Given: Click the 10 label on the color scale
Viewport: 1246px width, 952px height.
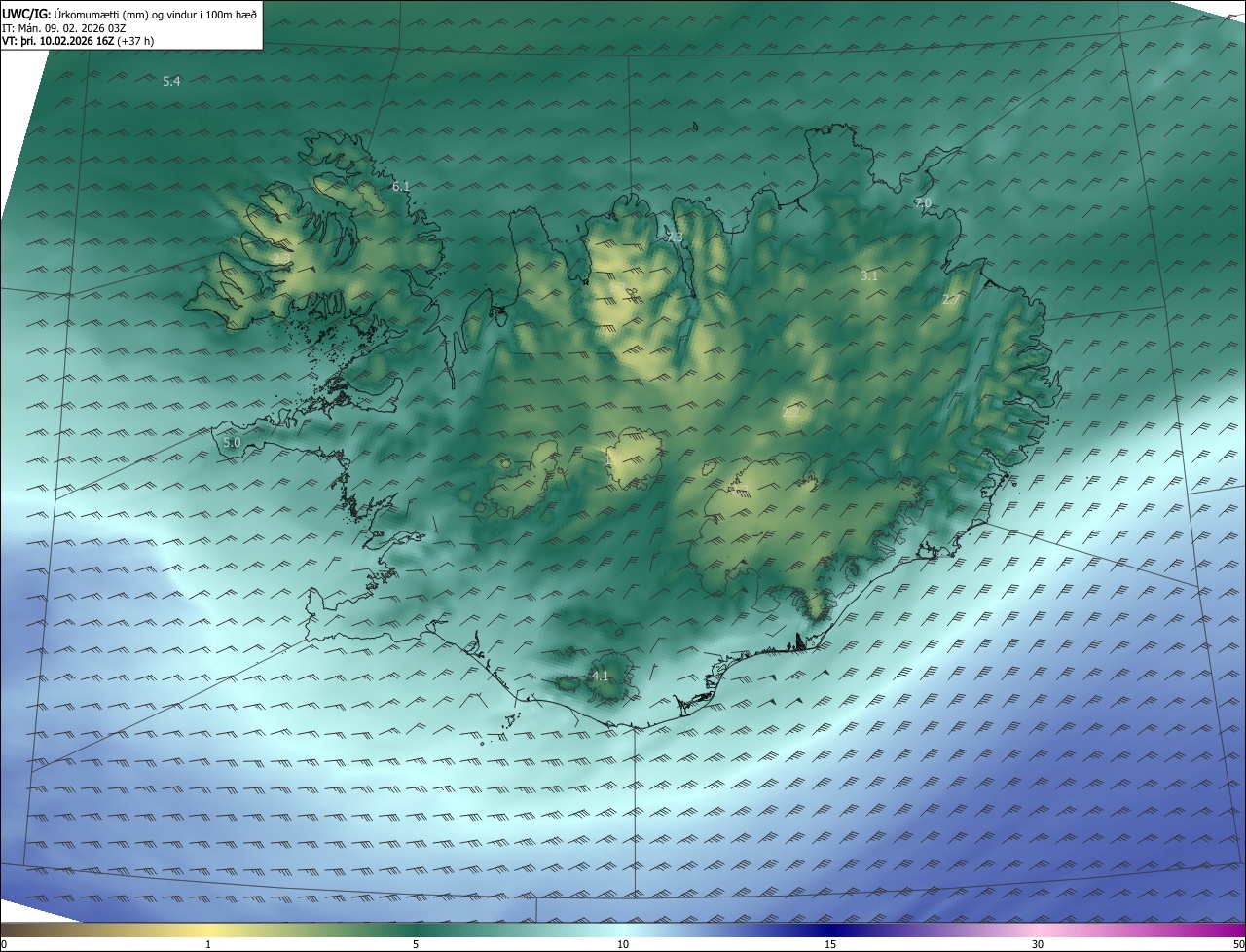Looking at the screenshot, I should click(x=623, y=944).
